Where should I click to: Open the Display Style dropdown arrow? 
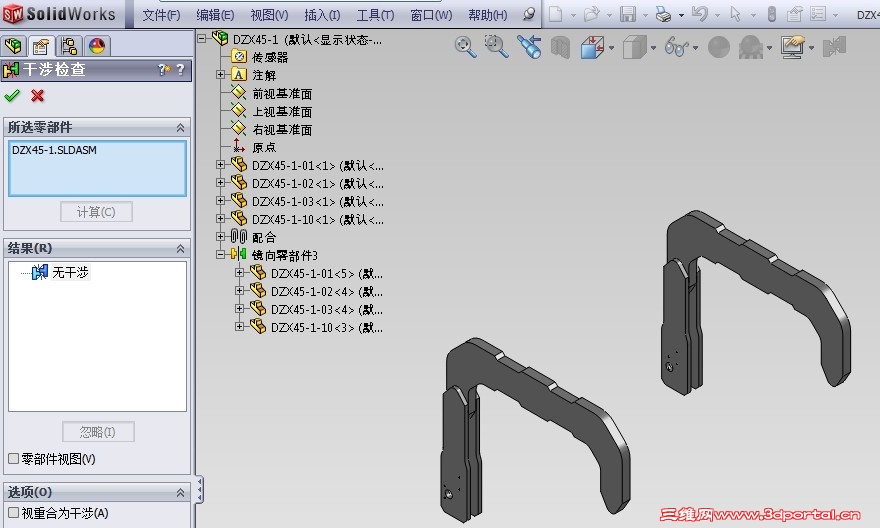(653, 48)
